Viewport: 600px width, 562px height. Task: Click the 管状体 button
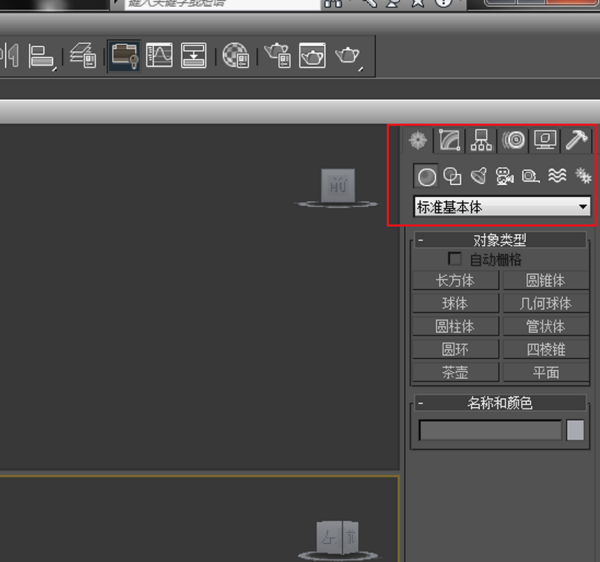point(546,327)
